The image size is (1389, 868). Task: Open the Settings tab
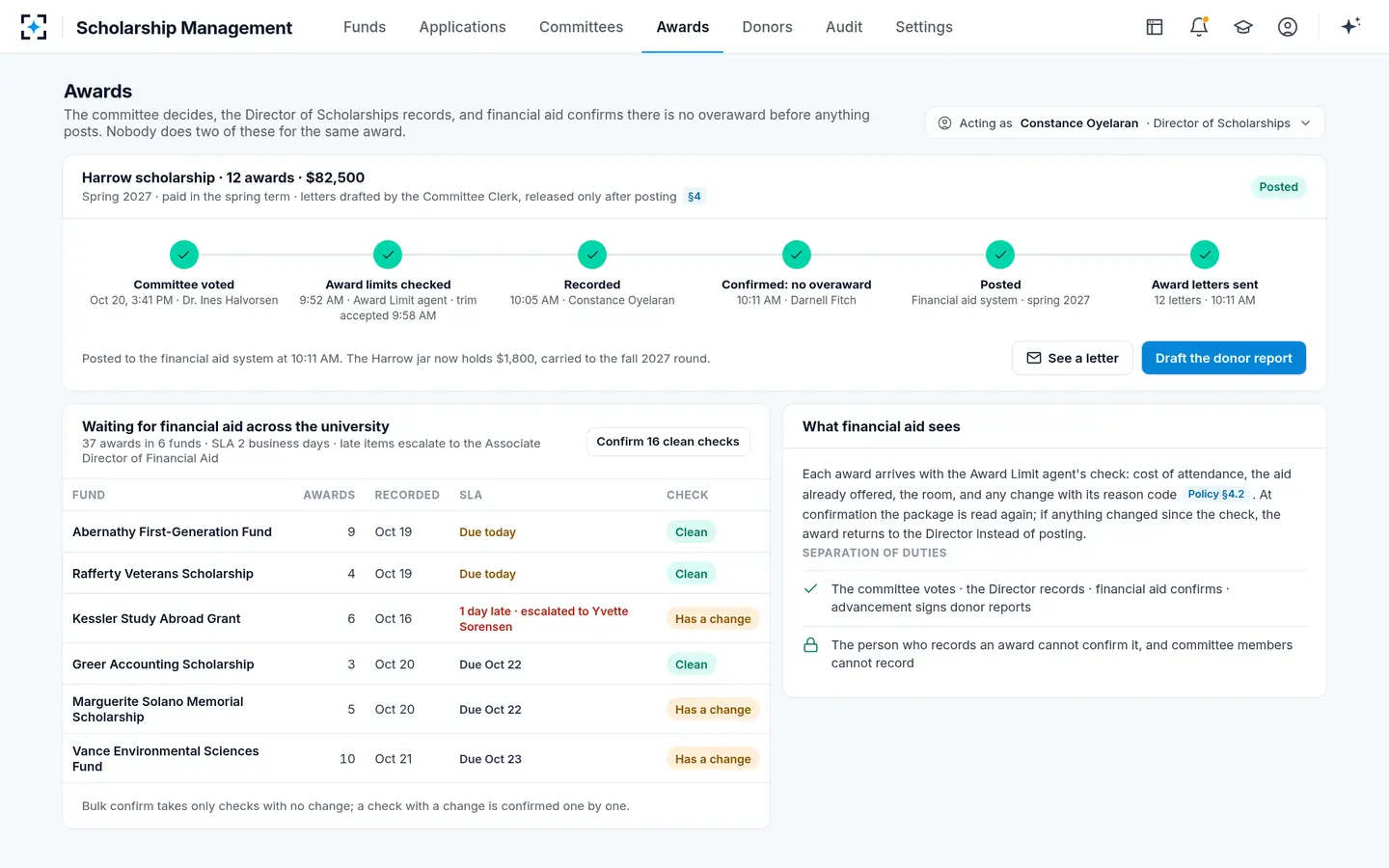(924, 27)
